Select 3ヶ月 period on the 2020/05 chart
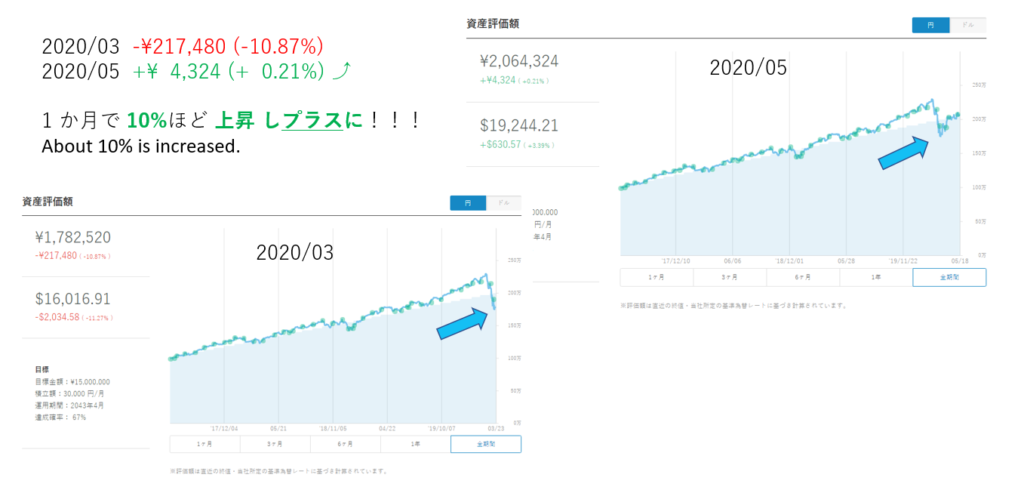 tap(729, 277)
